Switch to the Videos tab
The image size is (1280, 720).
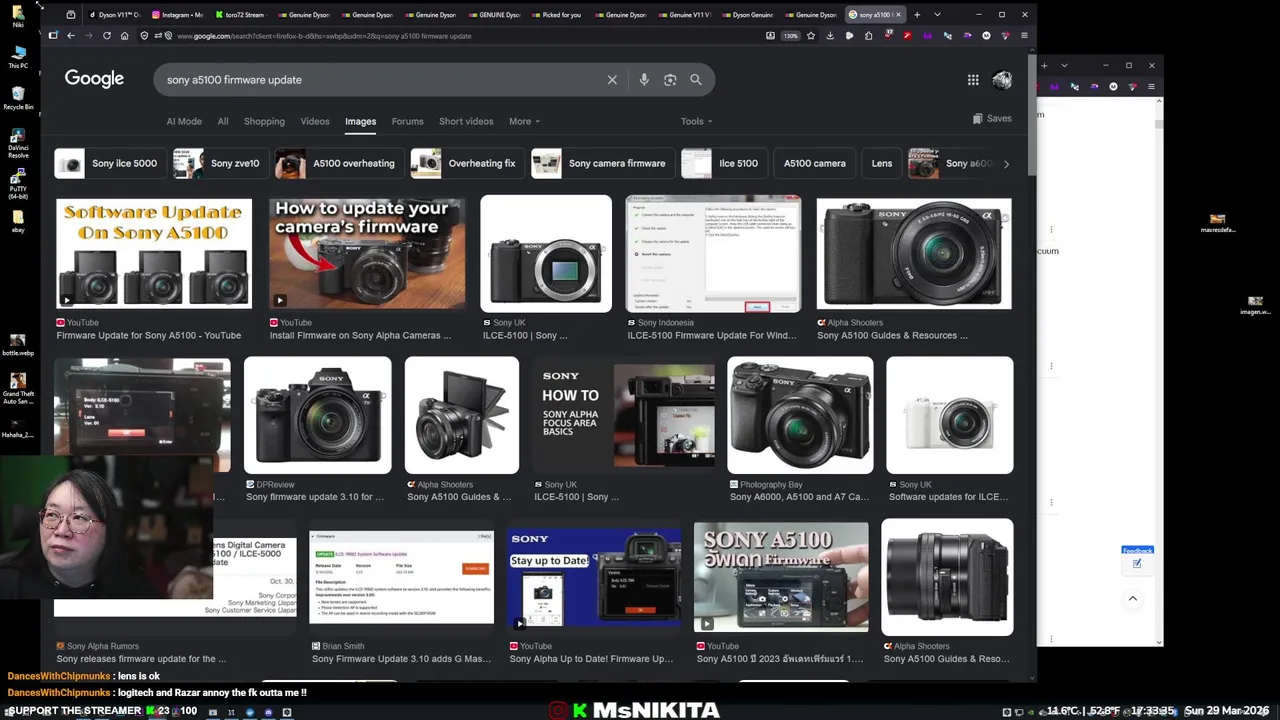click(x=315, y=121)
